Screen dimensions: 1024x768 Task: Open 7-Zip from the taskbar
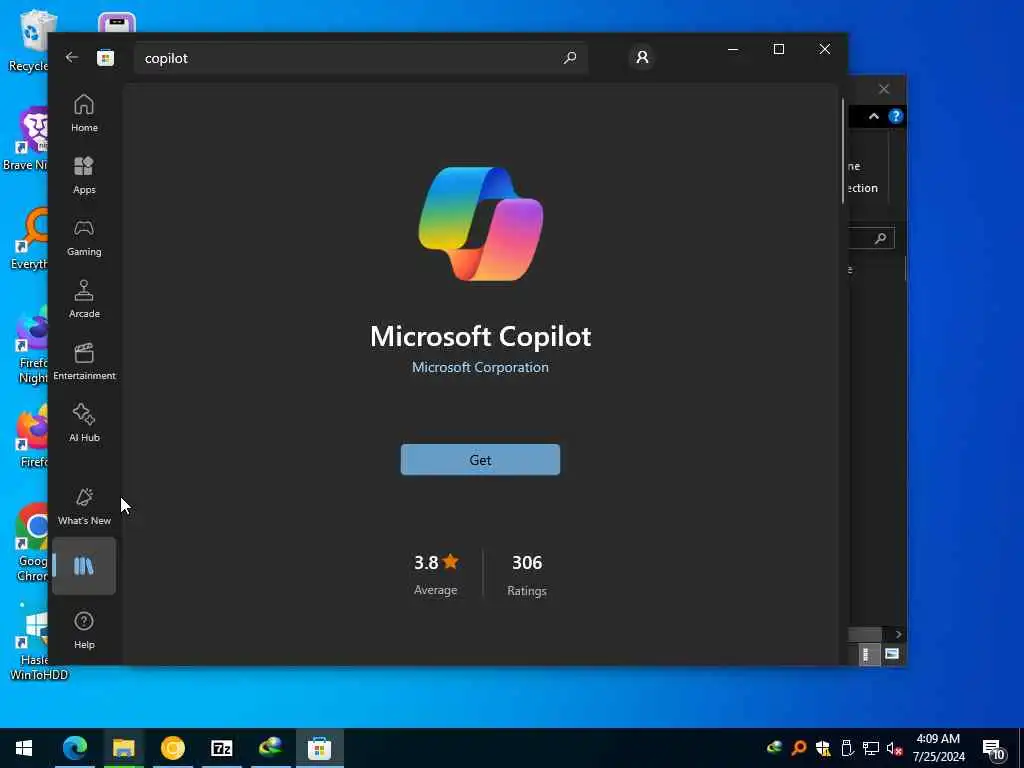pos(222,748)
